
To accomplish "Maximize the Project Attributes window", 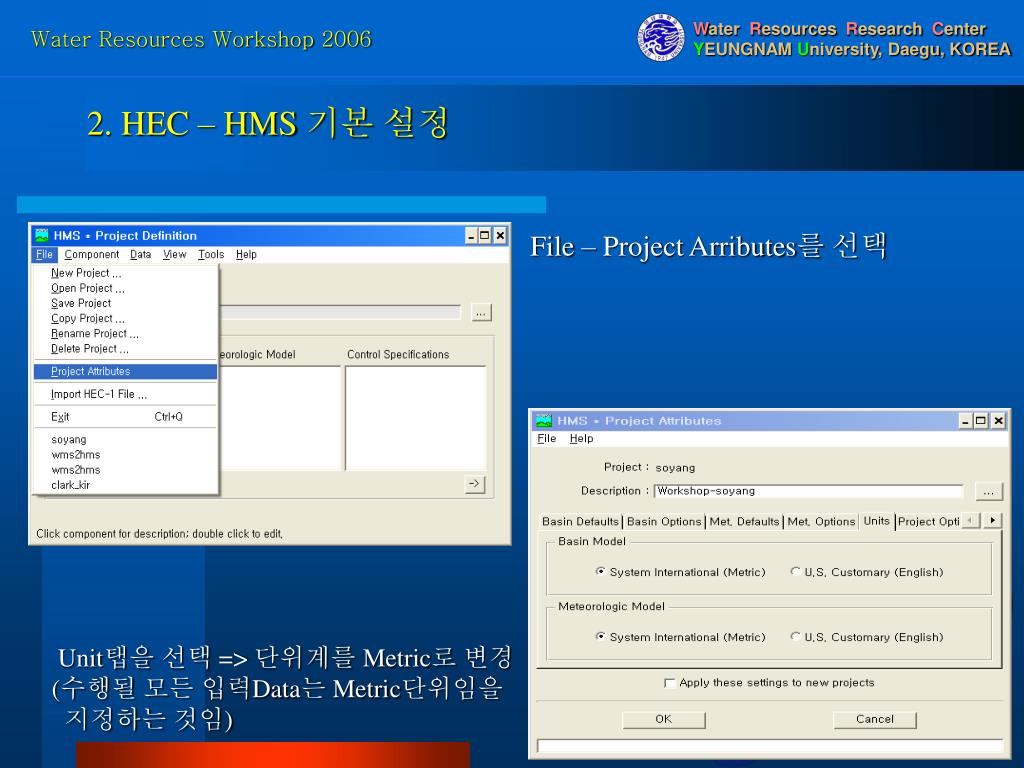I will [x=981, y=421].
